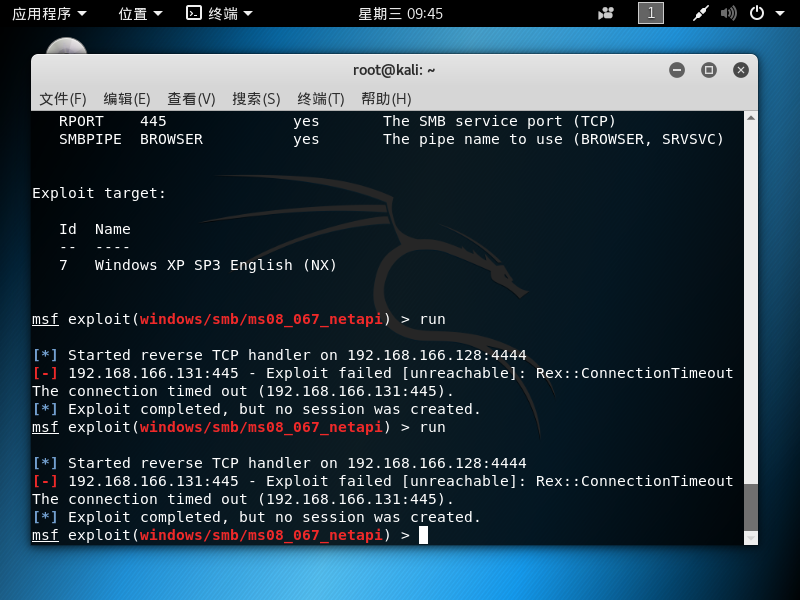
Task: Minimize the root@kali terminal window
Action: pos(677,70)
